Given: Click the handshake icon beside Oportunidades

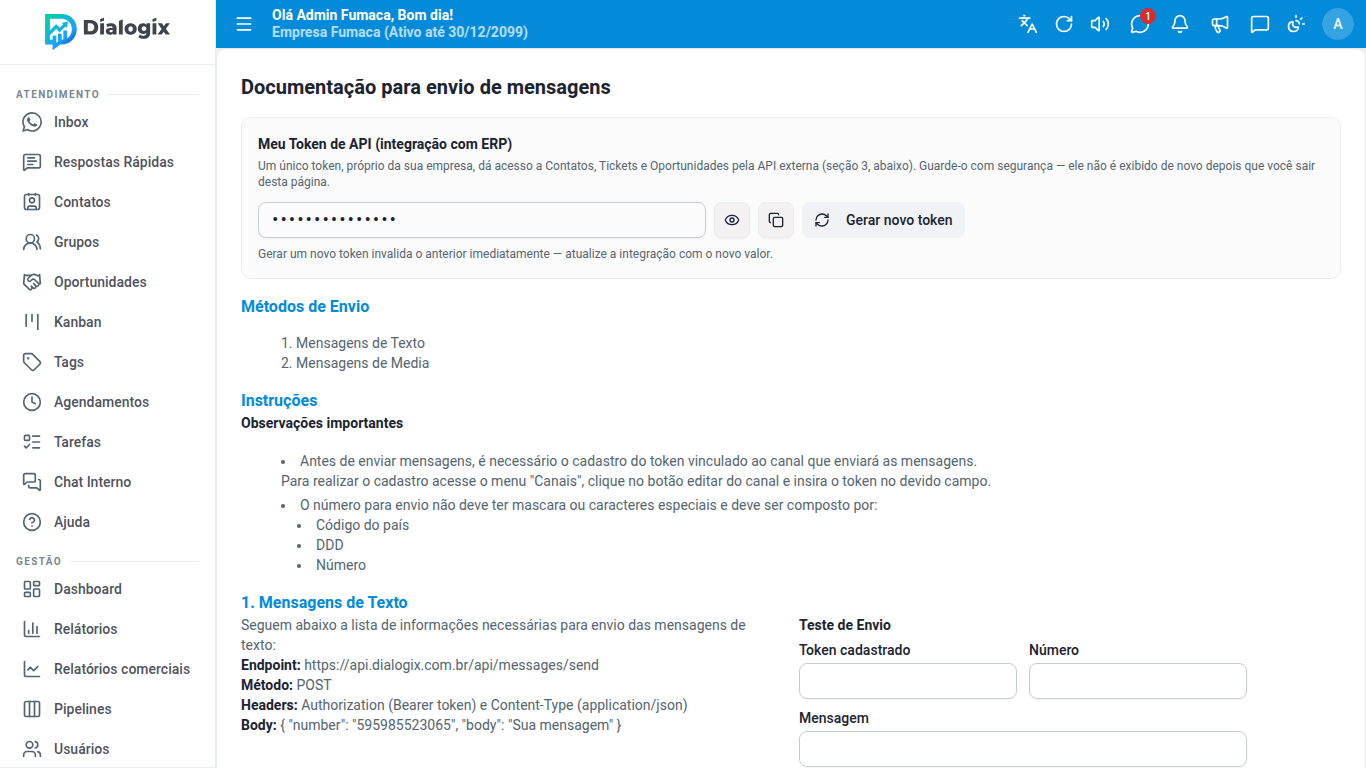Looking at the screenshot, I should (x=32, y=282).
